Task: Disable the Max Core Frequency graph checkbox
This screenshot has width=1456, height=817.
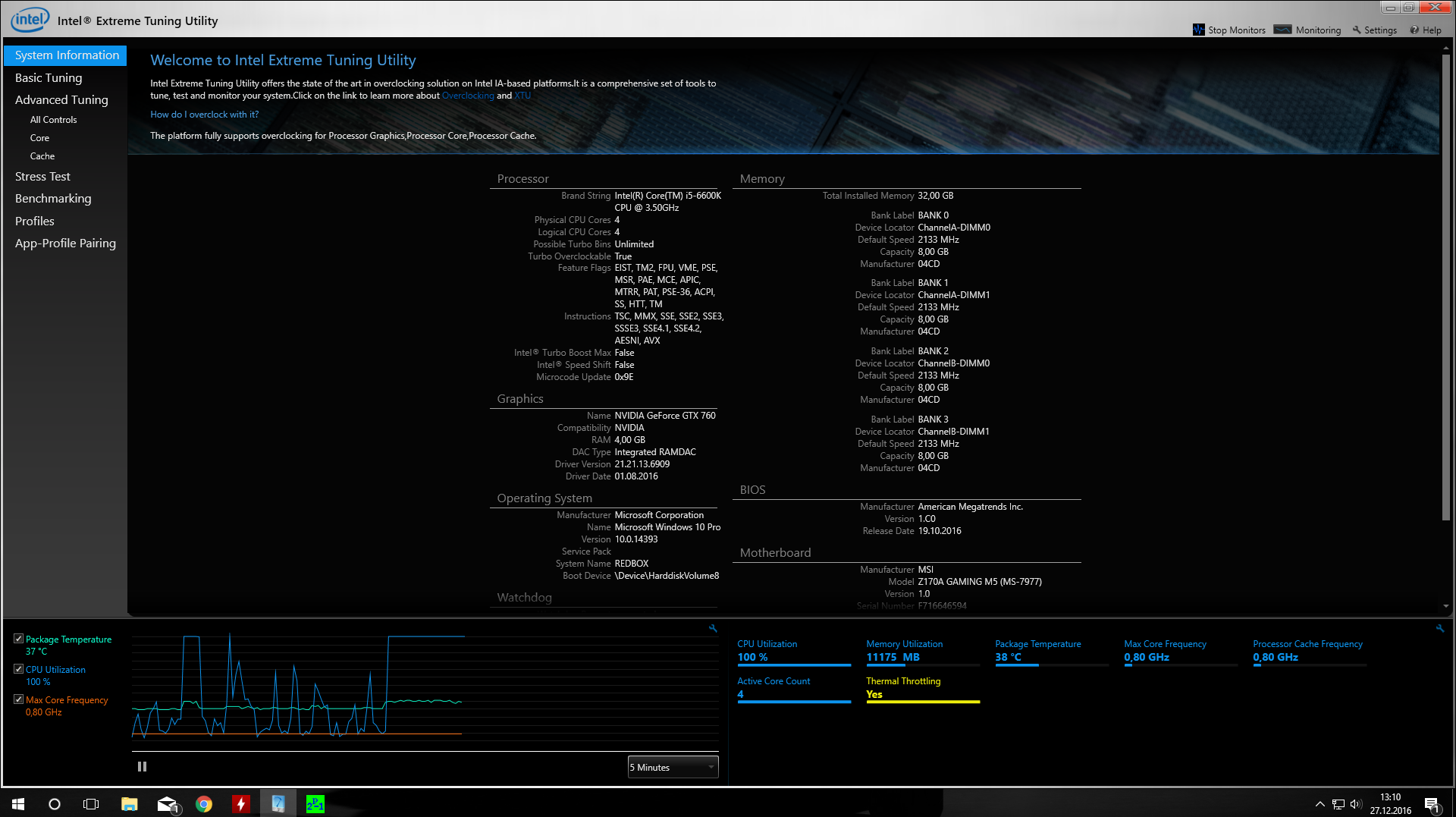Action: click(x=18, y=699)
